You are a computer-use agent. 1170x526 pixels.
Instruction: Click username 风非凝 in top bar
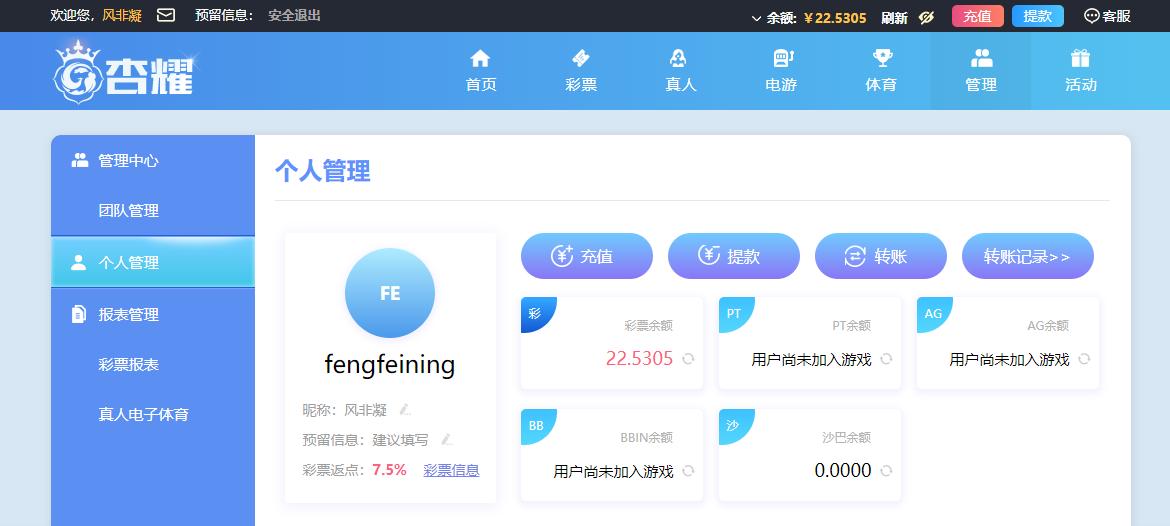(122, 16)
